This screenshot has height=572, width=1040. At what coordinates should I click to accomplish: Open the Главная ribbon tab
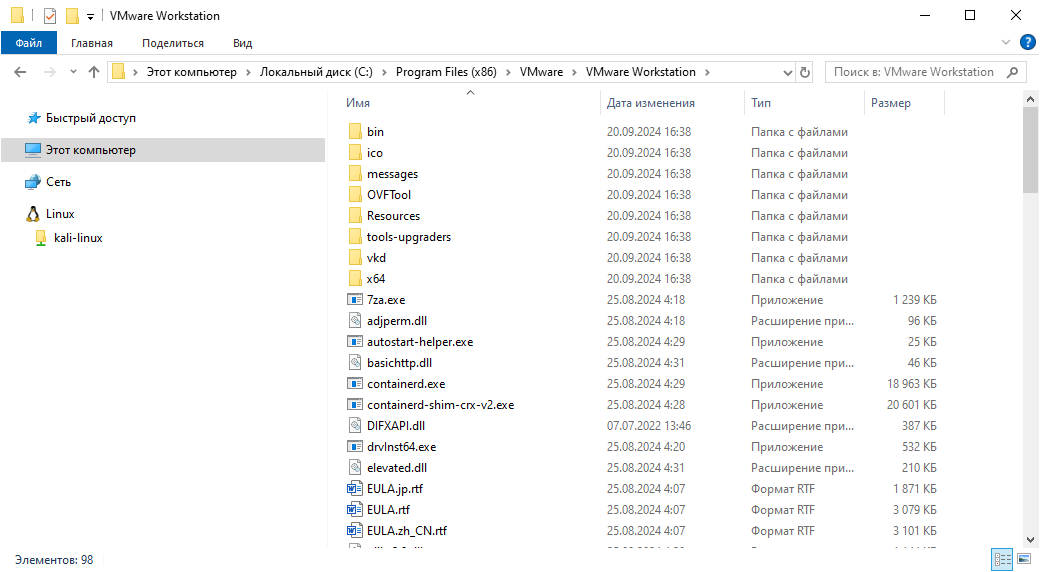92,43
